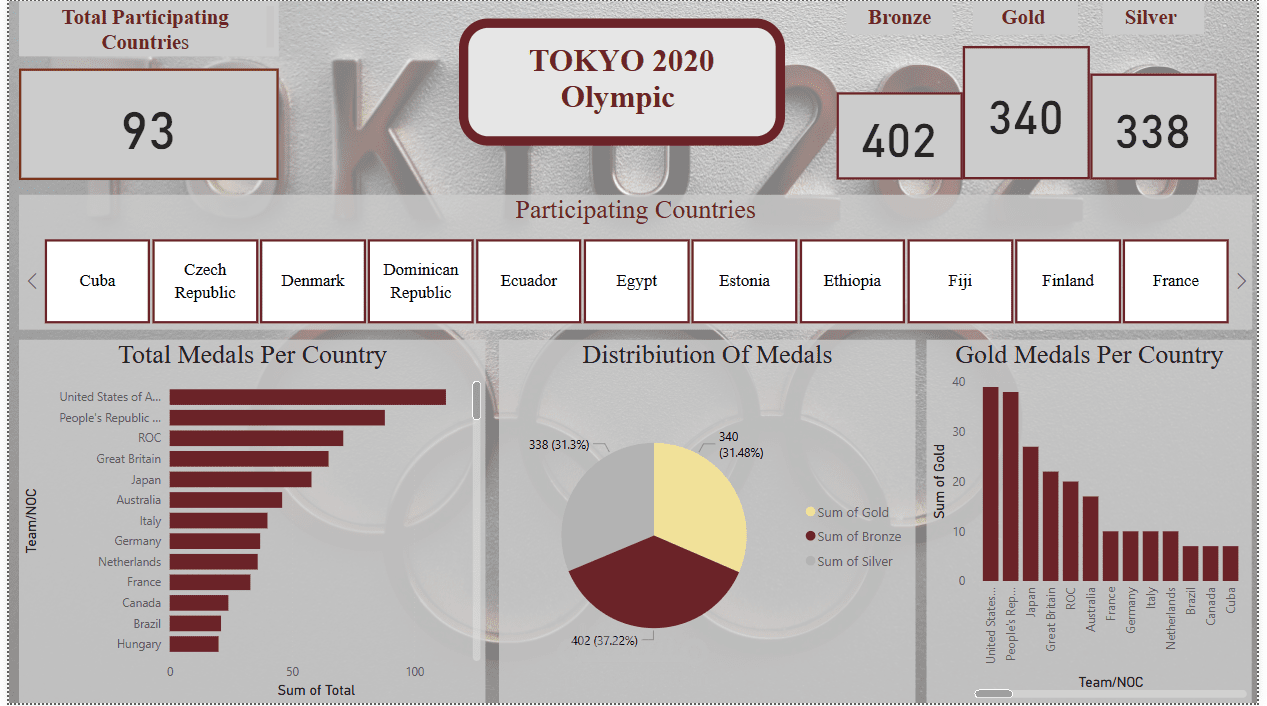
Task: Select the Fiji country filter button
Action: click(x=960, y=281)
